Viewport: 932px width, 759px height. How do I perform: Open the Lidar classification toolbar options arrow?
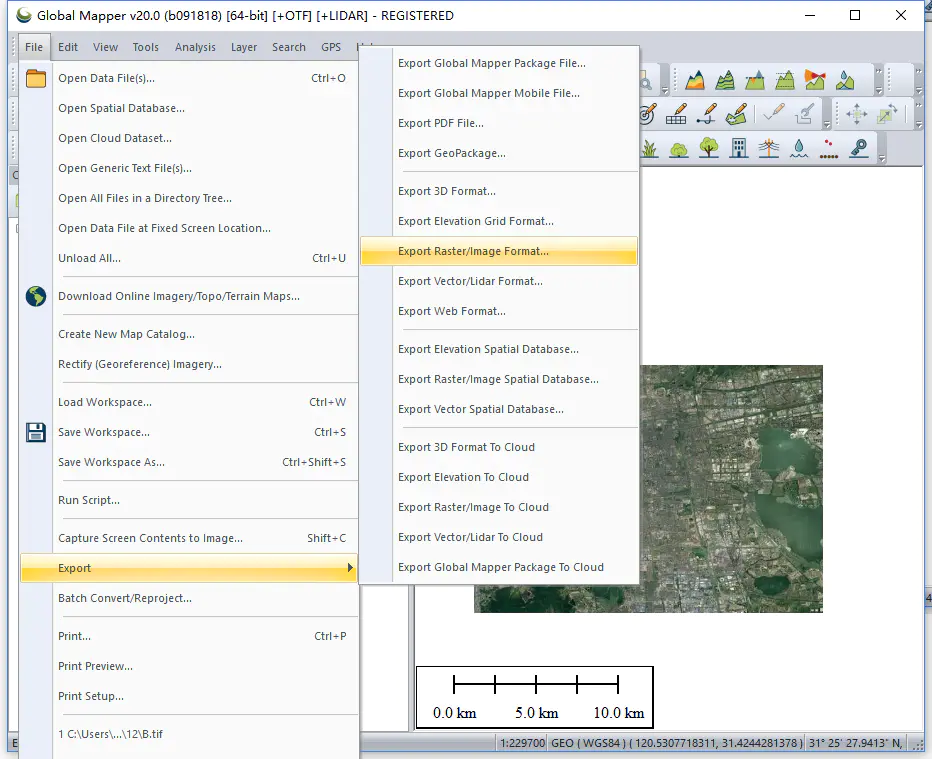click(882, 159)
